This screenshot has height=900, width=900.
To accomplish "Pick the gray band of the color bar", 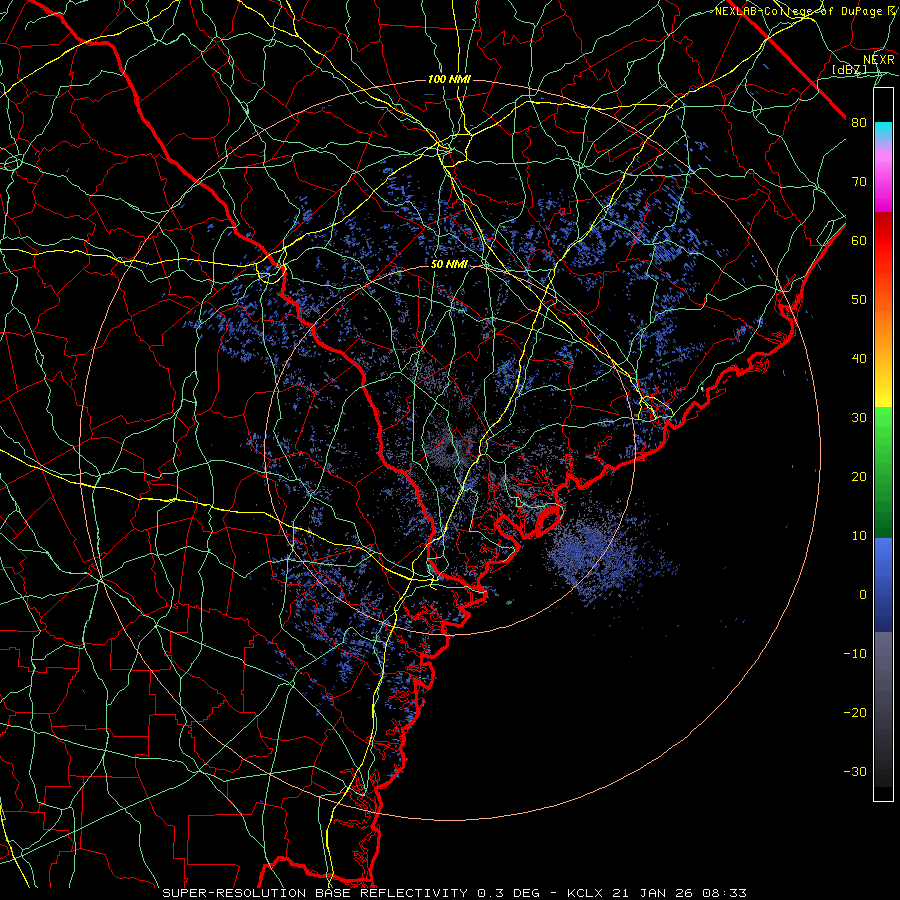I will 883,709.
